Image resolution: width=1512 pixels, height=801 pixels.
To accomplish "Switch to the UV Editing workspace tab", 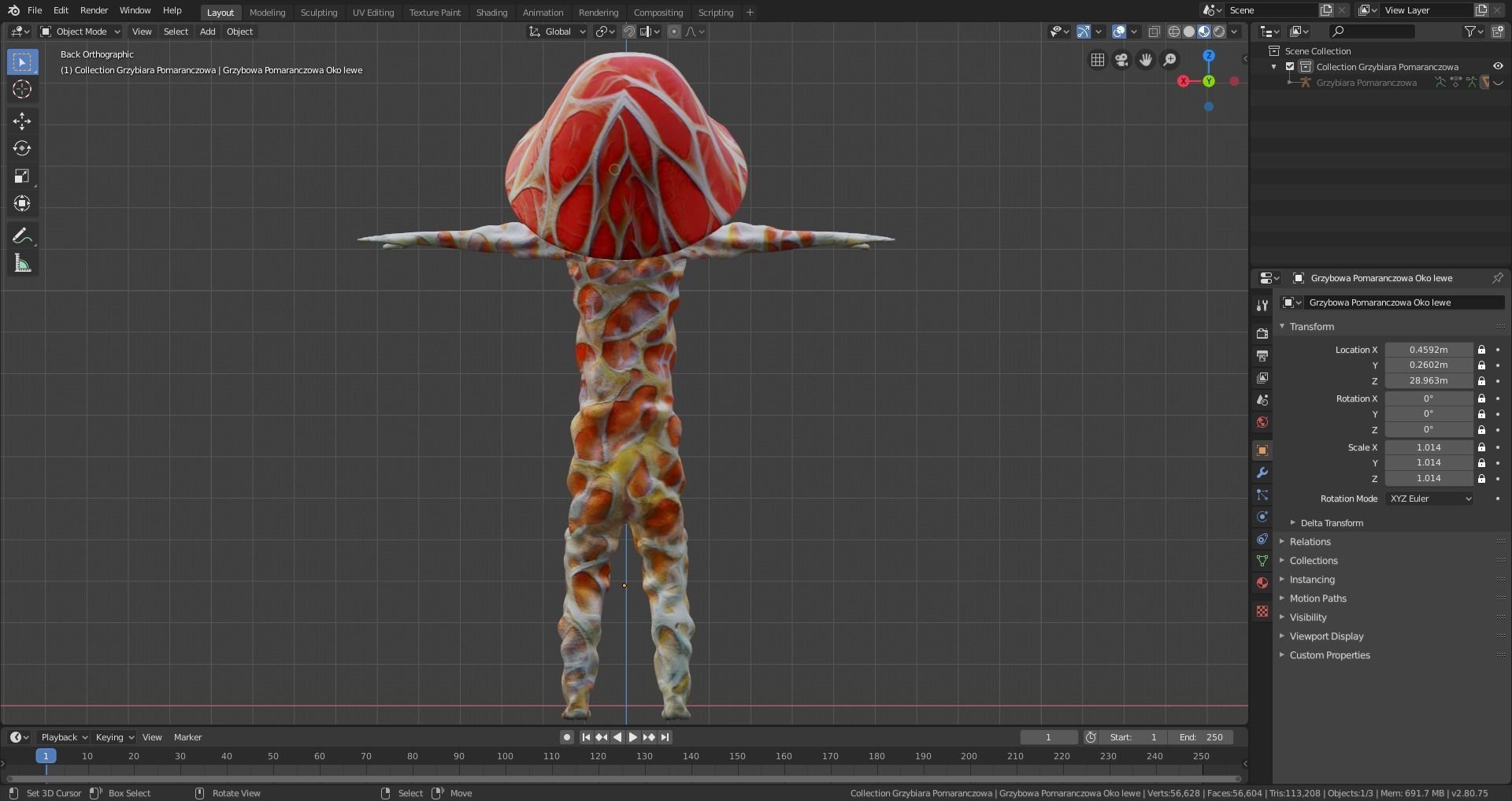I will [x=373, y=12].
